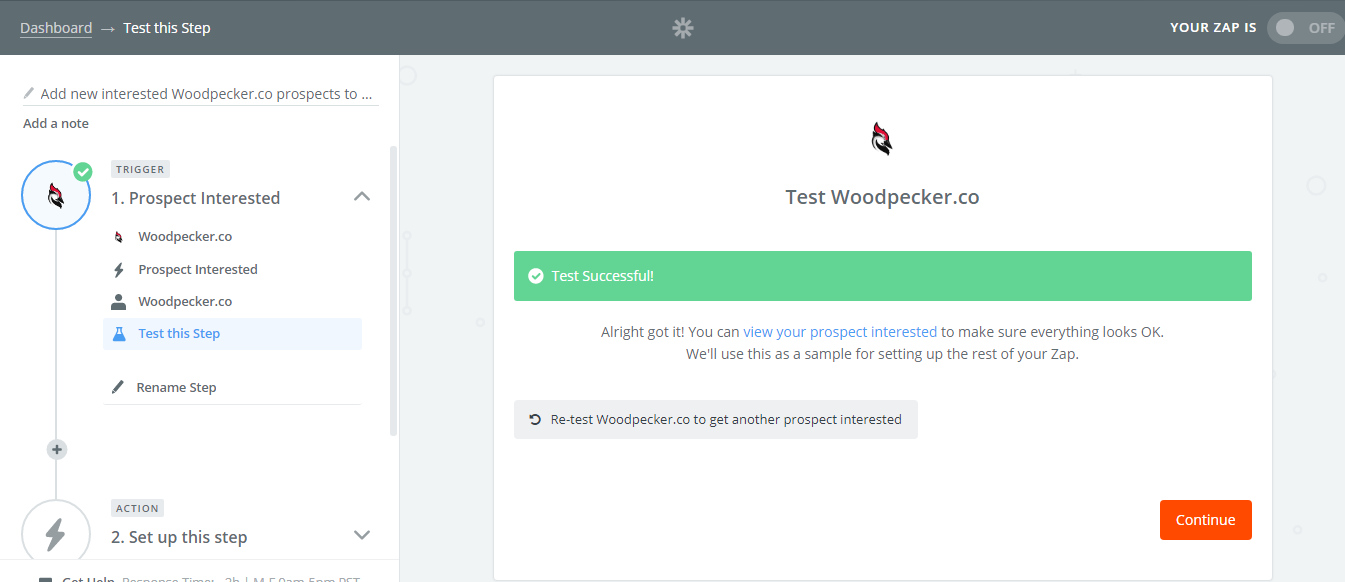Select the Woodpecker.co account menu item

point(185,301)
